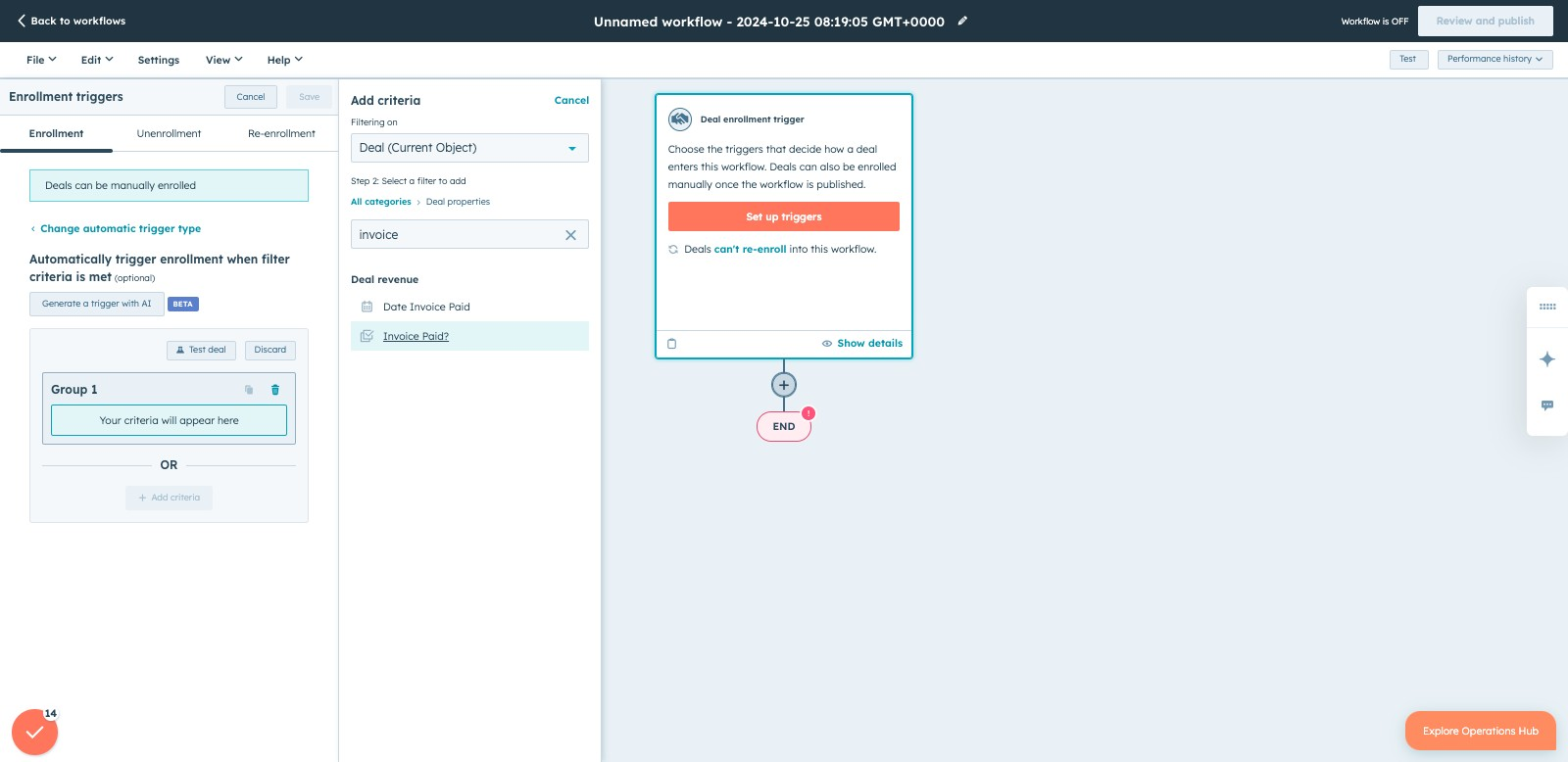Viewport: 1568px width, 762px height.
Task: Click the alert badge on END node
Action: [808, 413]
